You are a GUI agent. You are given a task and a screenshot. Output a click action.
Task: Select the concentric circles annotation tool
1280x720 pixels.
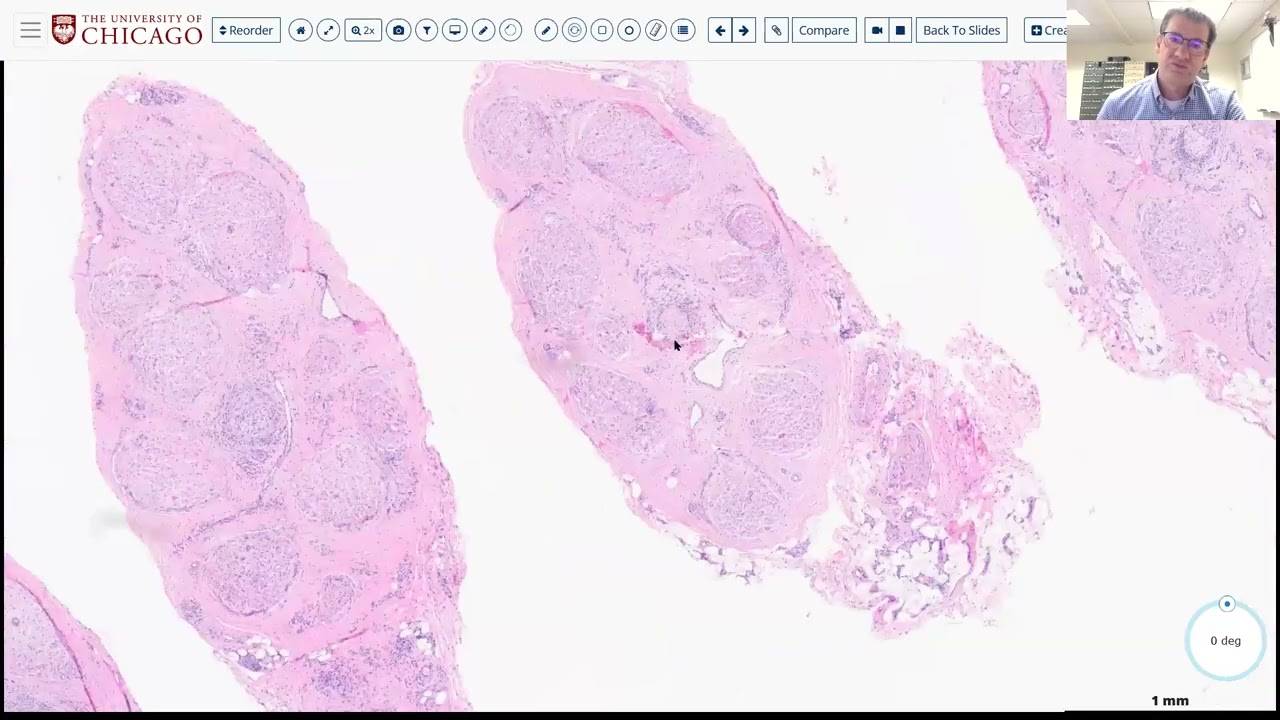point(574,30)
